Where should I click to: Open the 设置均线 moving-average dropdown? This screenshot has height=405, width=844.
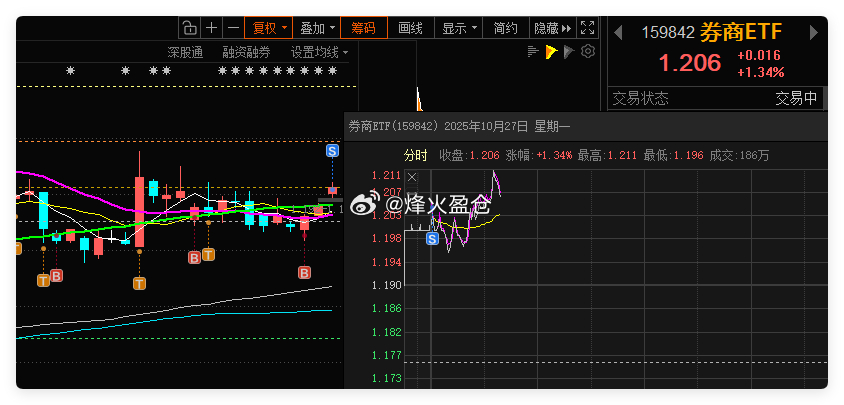pyautogui.click(x=320, y=52)
